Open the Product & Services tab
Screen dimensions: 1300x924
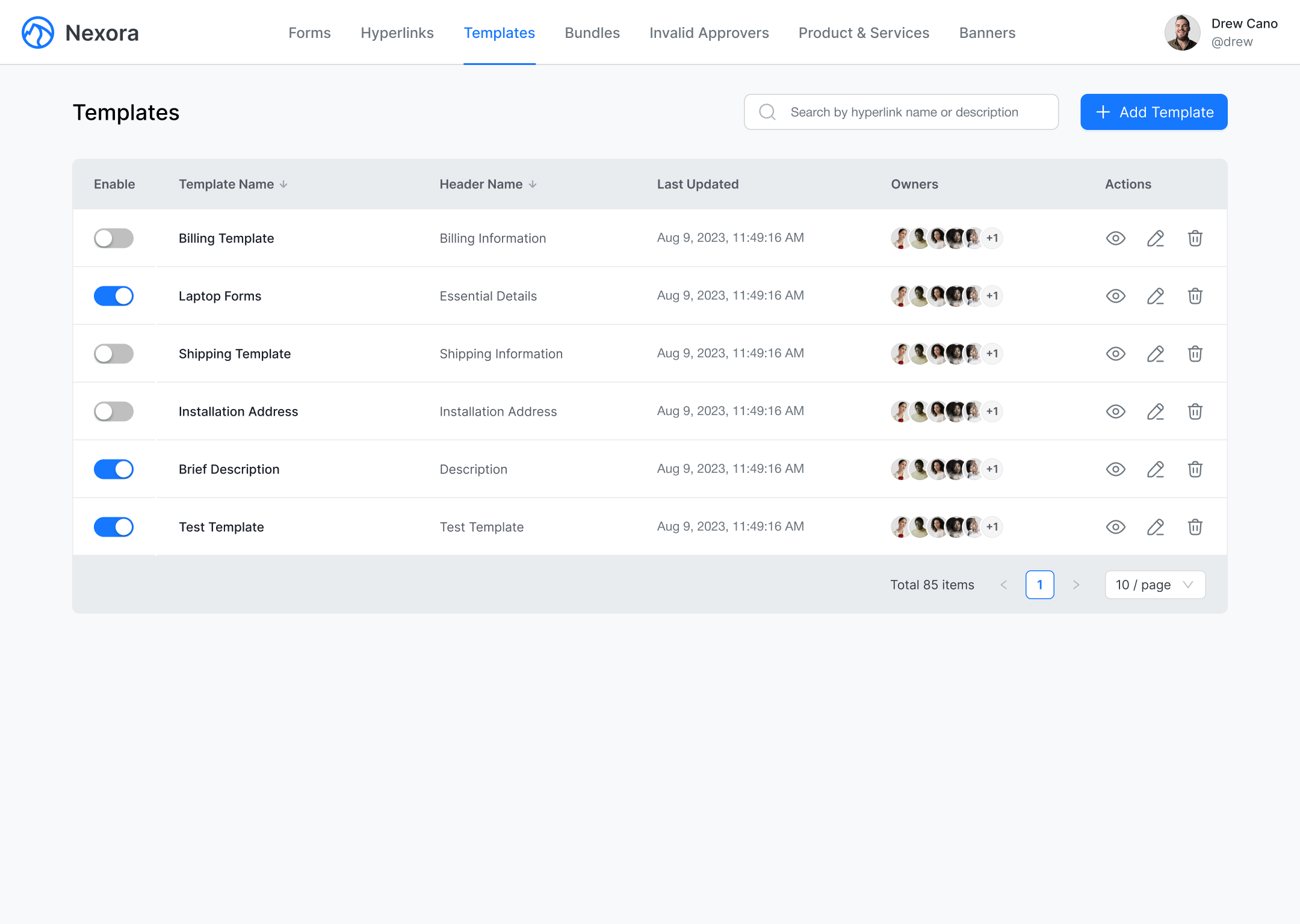(x=864, y=32)
